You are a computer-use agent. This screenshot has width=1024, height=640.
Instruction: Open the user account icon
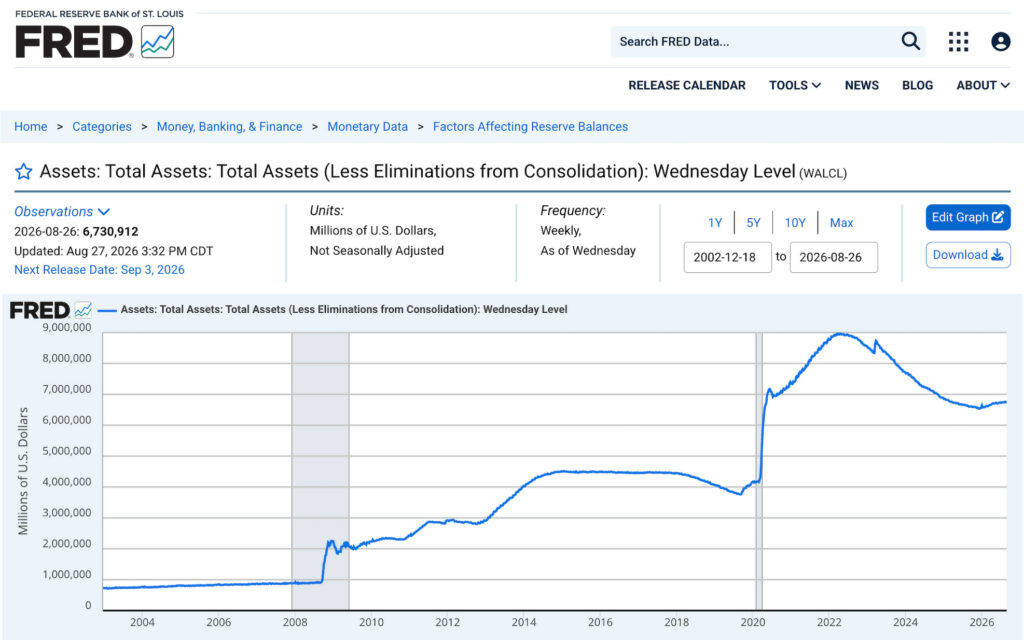(1000, 42)
